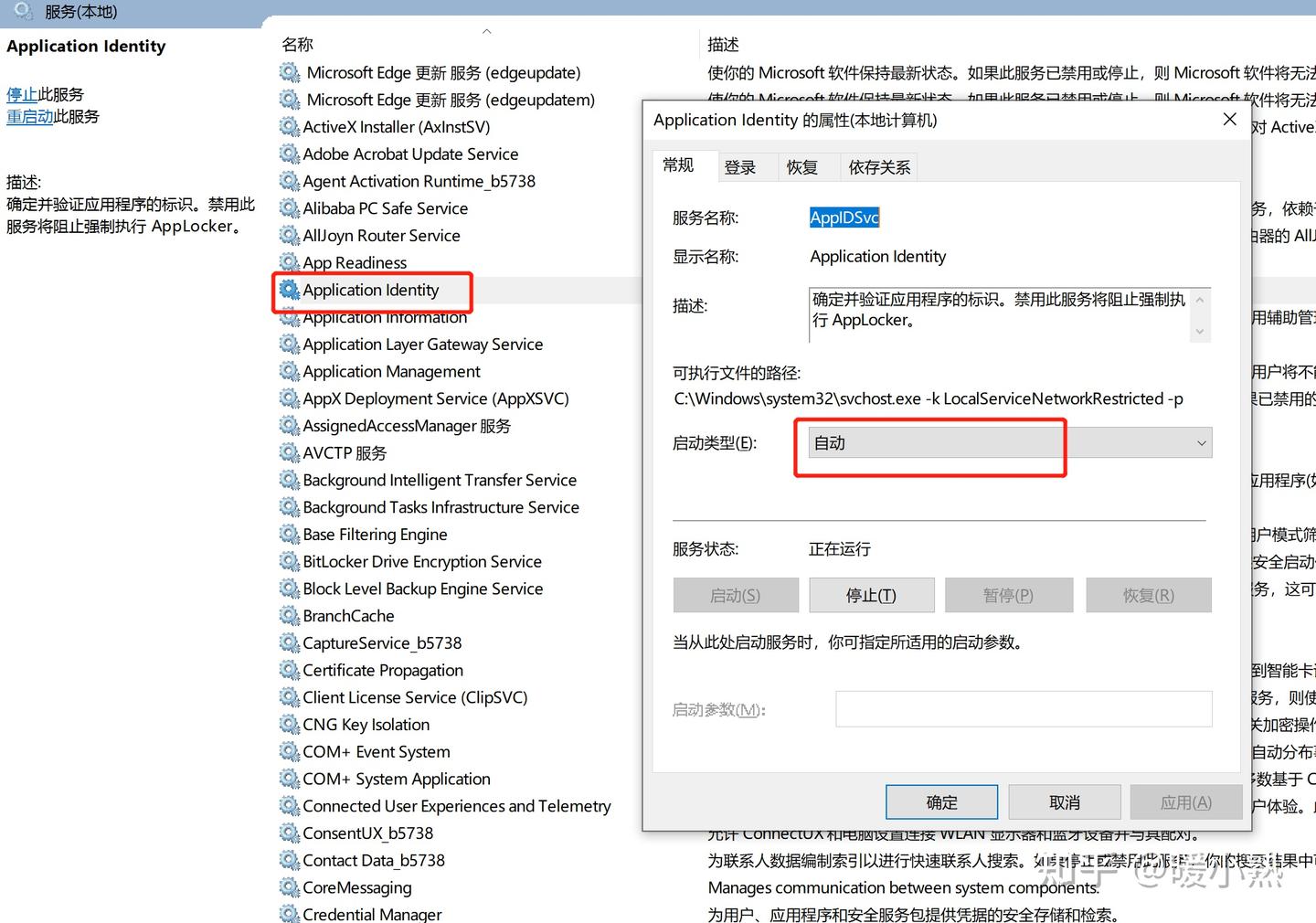Click the Application Identity service gear icon
Viewport: 1316px width, 923px height.
coord(290,290)
